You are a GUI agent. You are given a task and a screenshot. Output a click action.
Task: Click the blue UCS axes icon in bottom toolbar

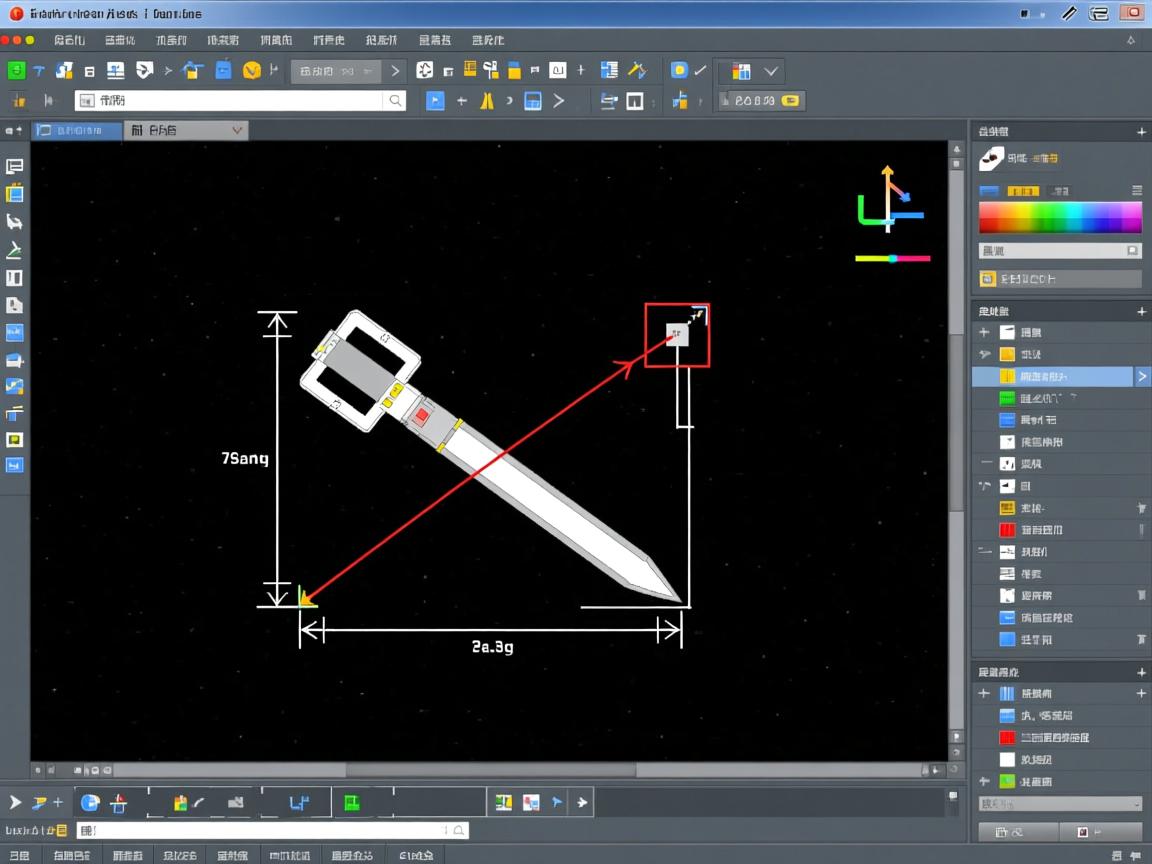click(297, 802)
